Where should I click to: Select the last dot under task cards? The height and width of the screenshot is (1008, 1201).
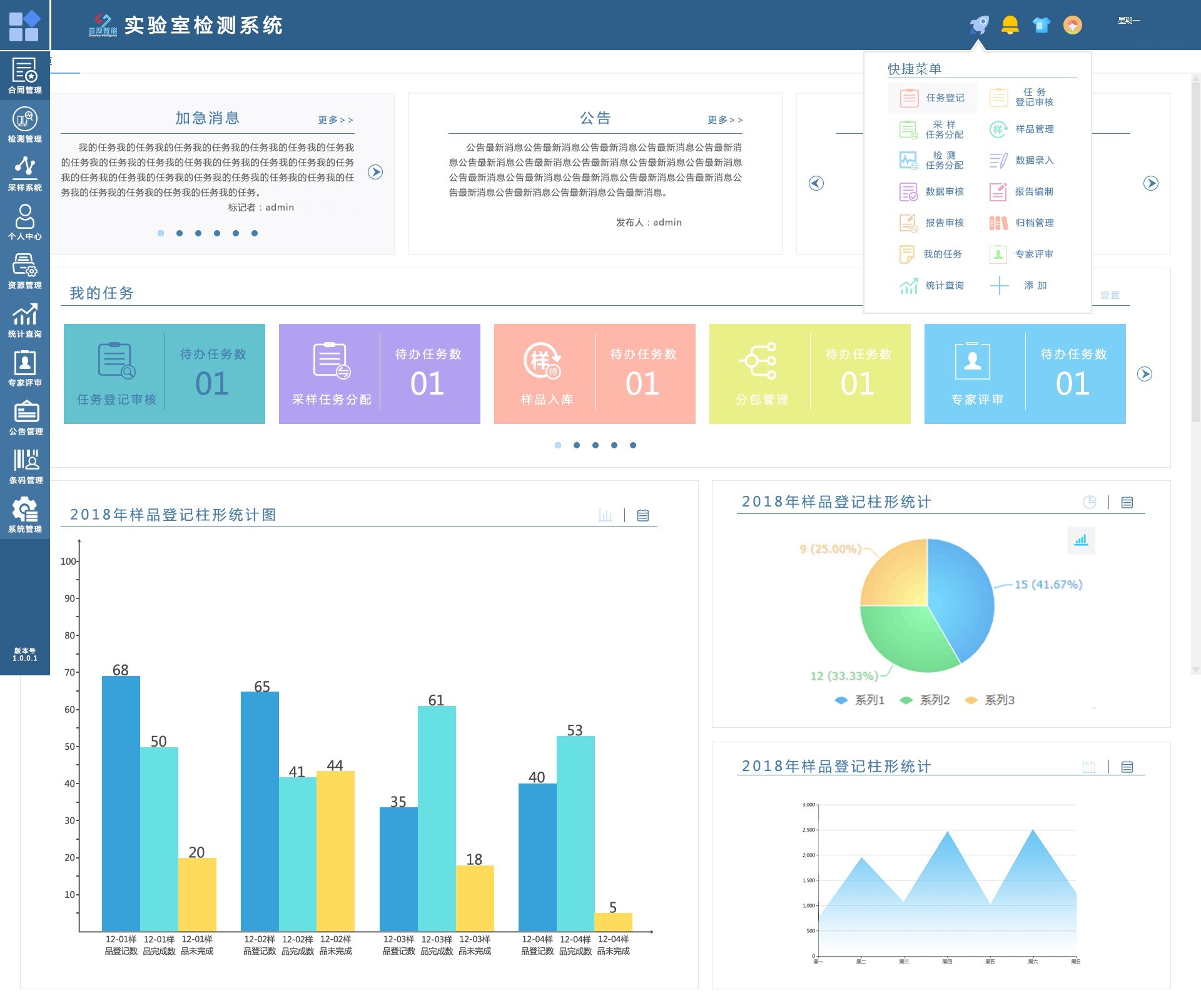coord(633,445)
